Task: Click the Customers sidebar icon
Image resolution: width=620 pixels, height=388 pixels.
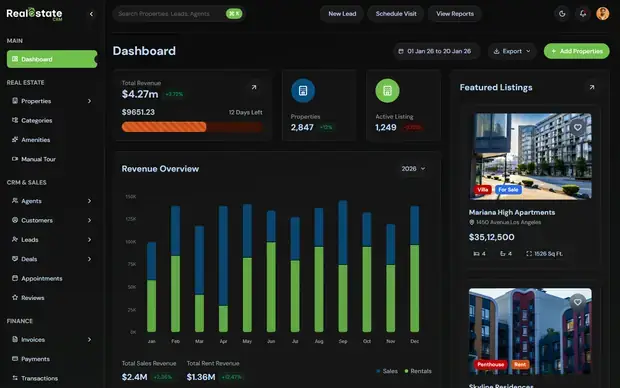Action: pos(15,220)
